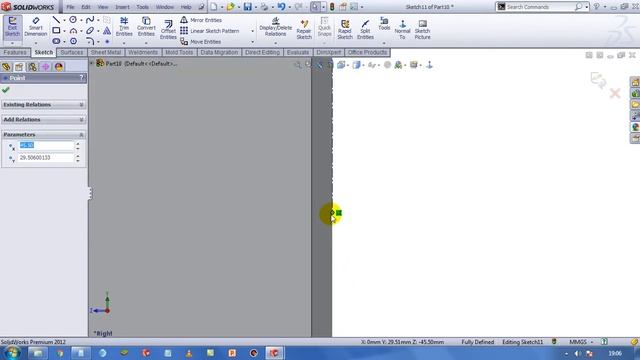Increase the X coordinate value with spinner up arrow
This screenshot has width=640, height=360.
[78, 143]
